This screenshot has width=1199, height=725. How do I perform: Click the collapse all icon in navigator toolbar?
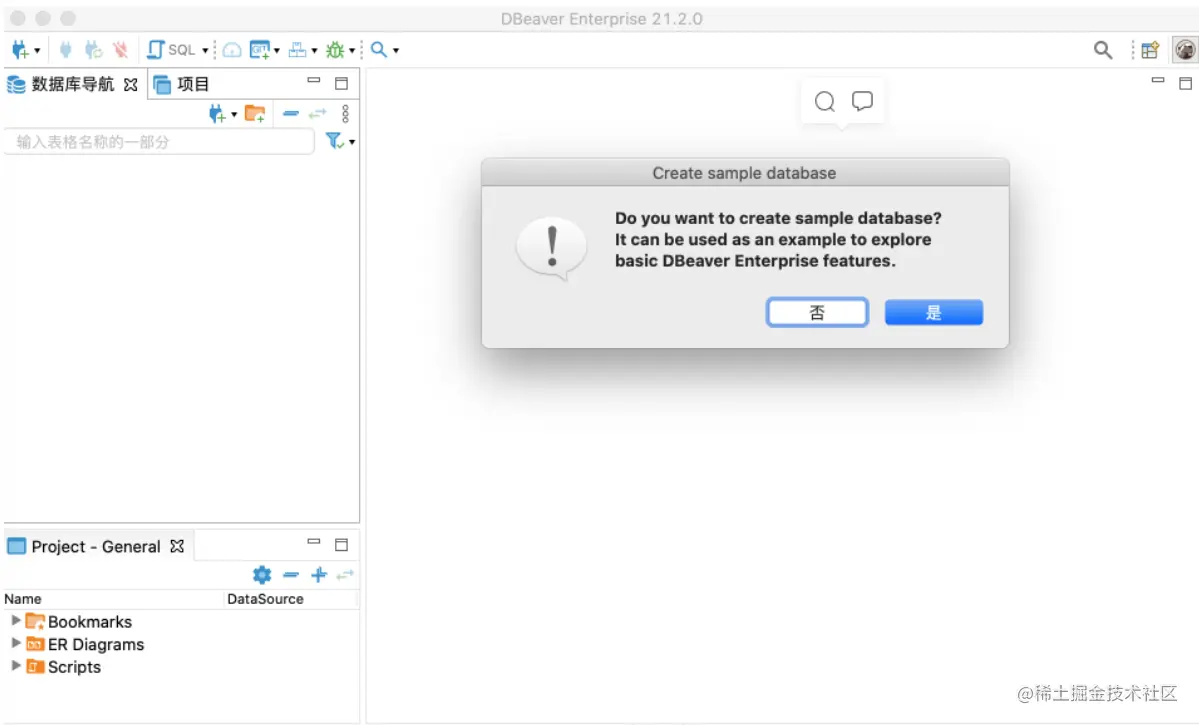pos(291,114)
